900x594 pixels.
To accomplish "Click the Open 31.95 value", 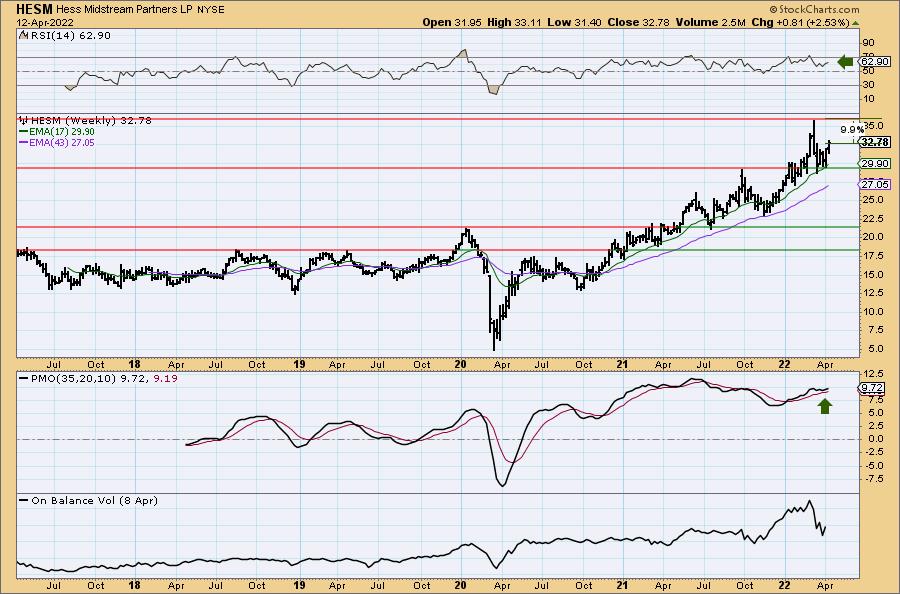I will click(452, 22).
